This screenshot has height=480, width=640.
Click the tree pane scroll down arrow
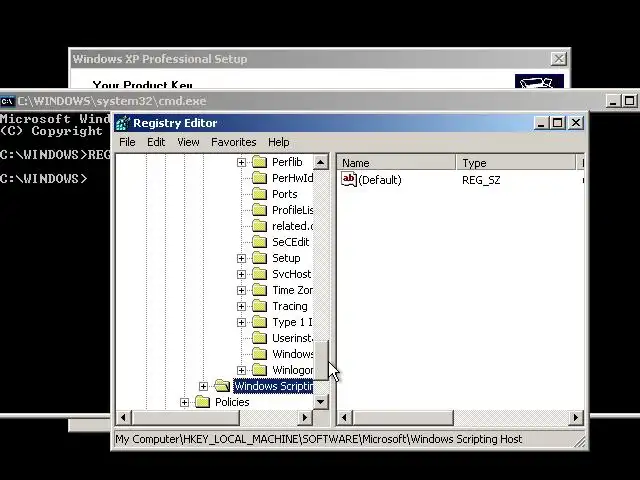point(321,402)
